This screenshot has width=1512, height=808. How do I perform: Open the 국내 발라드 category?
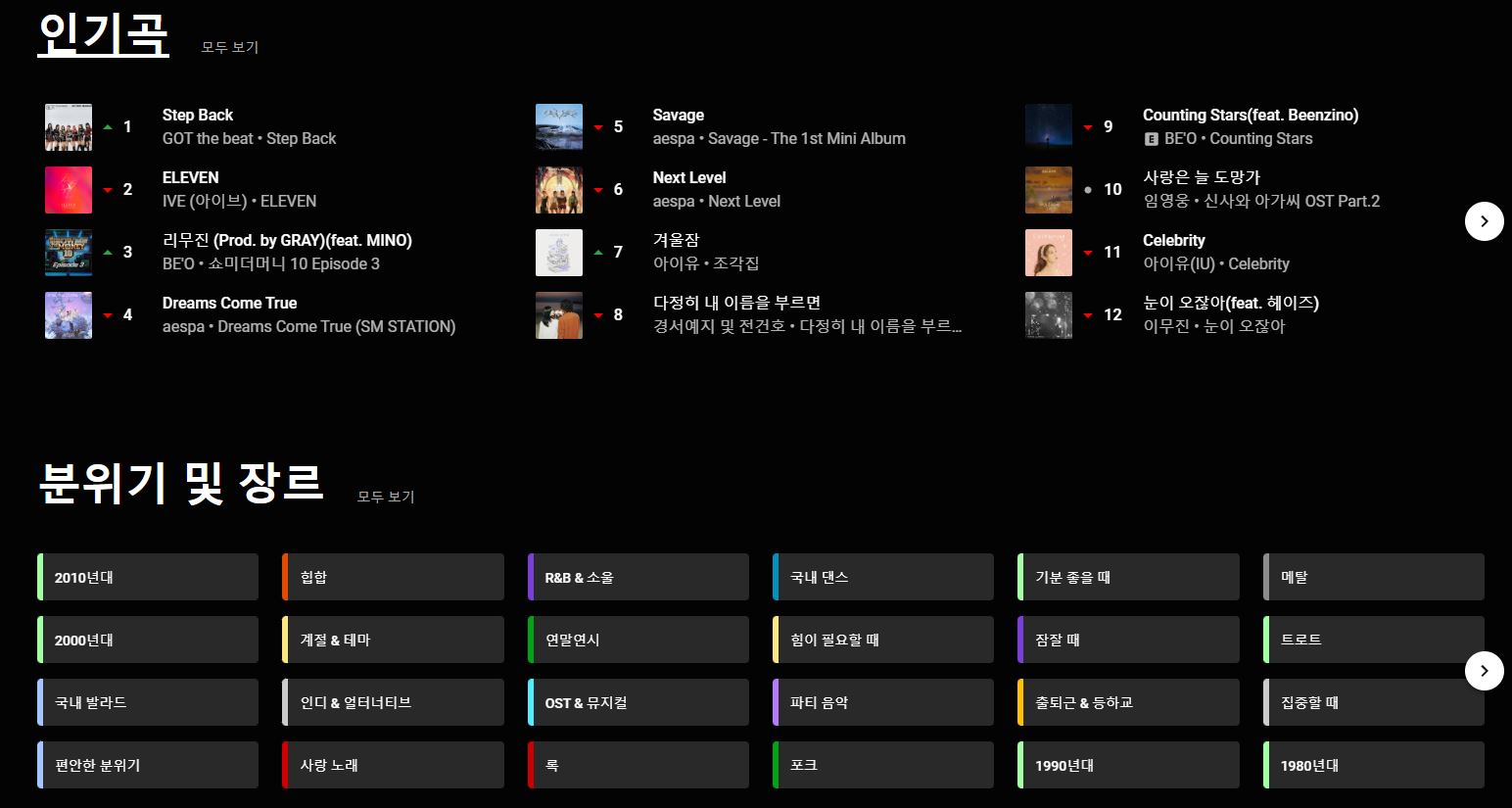point(148,702)
